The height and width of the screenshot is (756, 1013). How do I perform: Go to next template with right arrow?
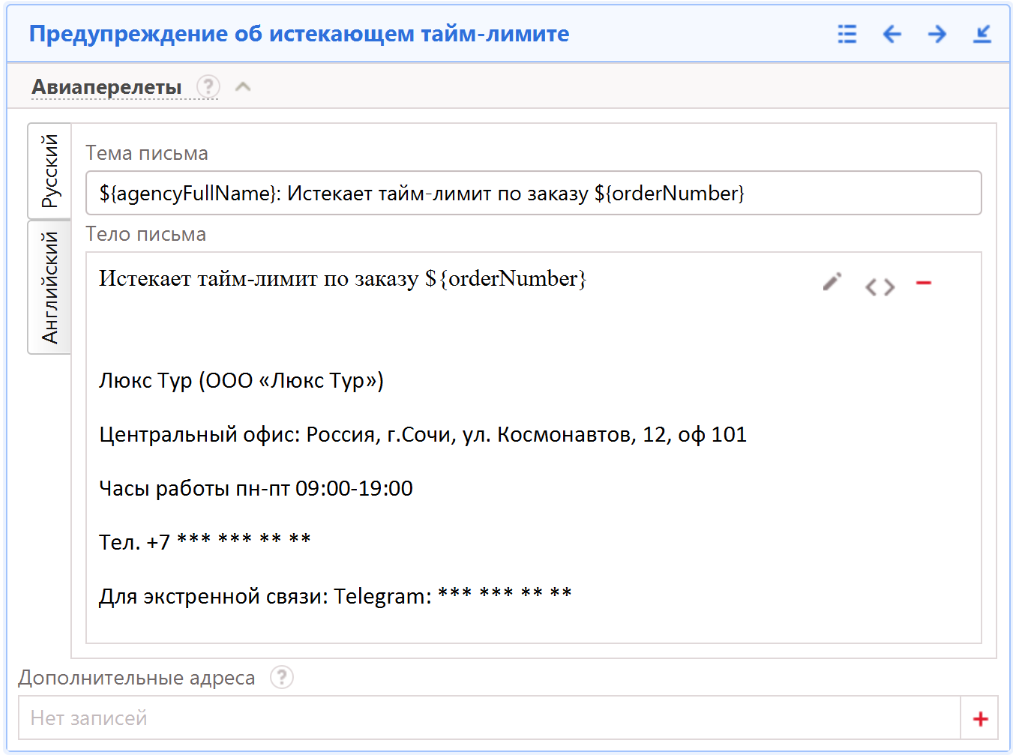[937, 34]
